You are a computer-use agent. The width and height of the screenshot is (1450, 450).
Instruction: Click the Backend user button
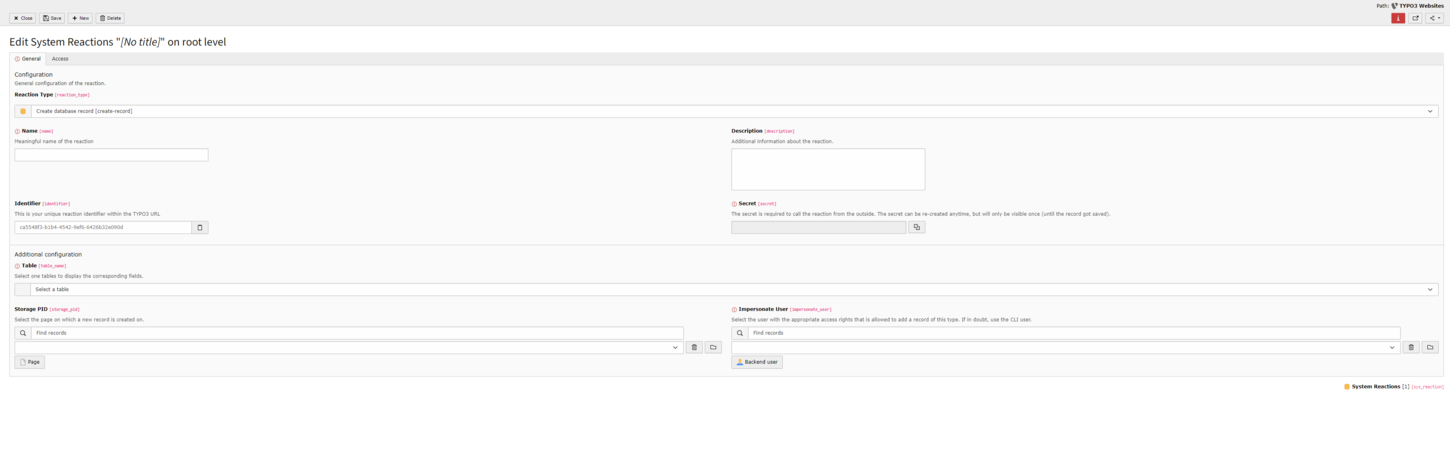tap(757, 362)
